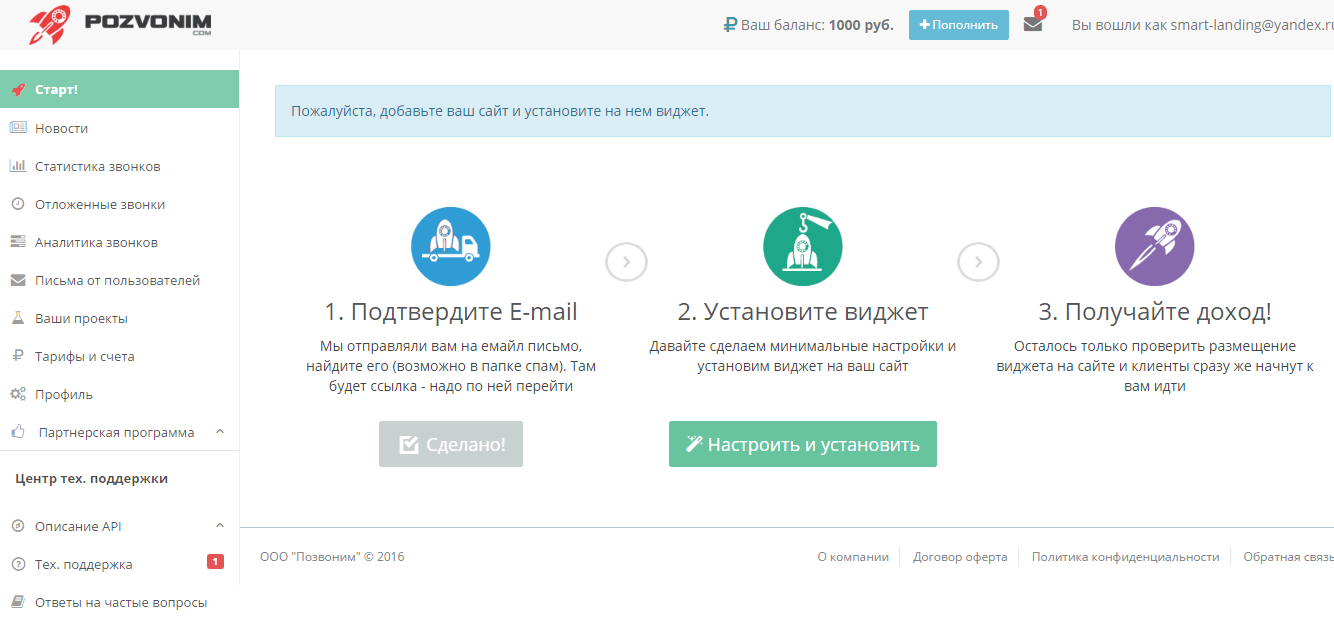Viewport: 1334px width, 632px height.
Task: Open the Договор оферта link
Action: click(x=958, y=556)
